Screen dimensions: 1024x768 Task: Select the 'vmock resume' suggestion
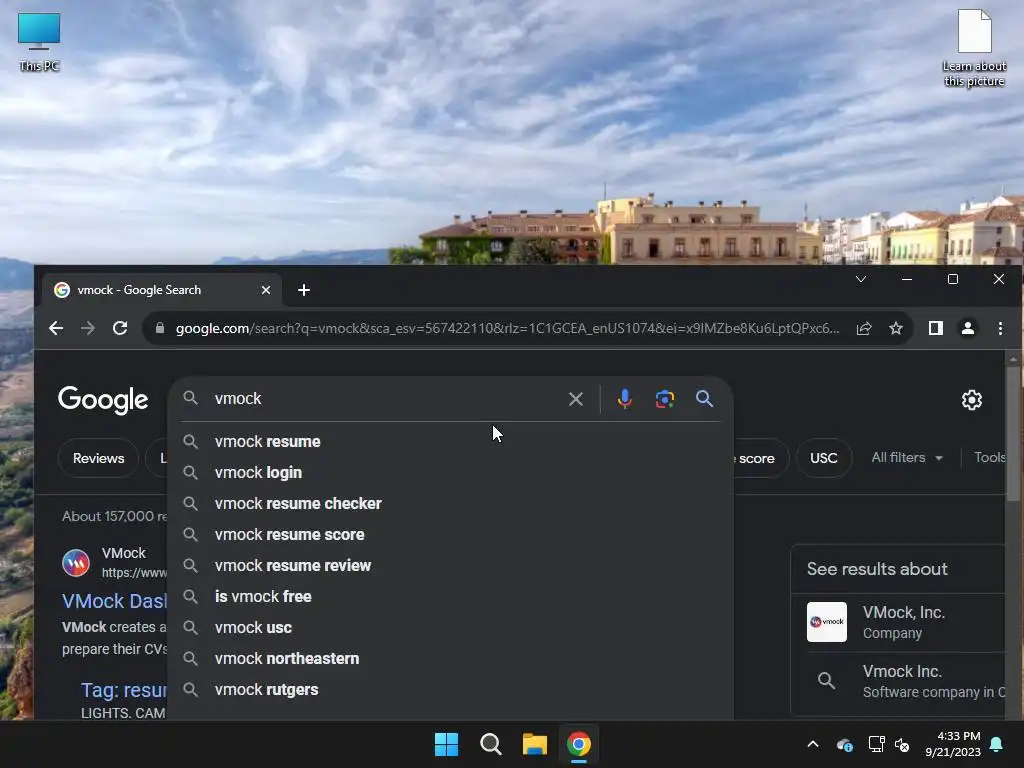click(451, 441)
